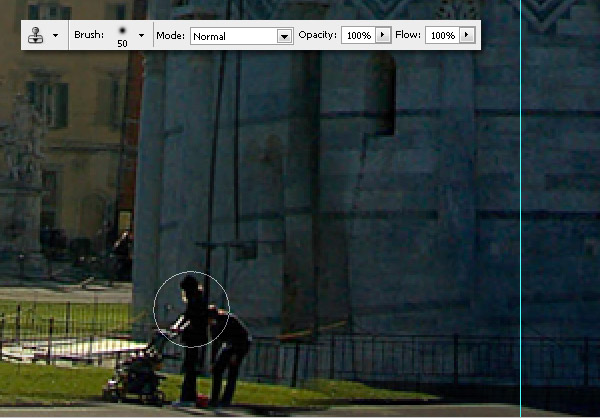Click the Flow: label

click(x=408, y=35)
